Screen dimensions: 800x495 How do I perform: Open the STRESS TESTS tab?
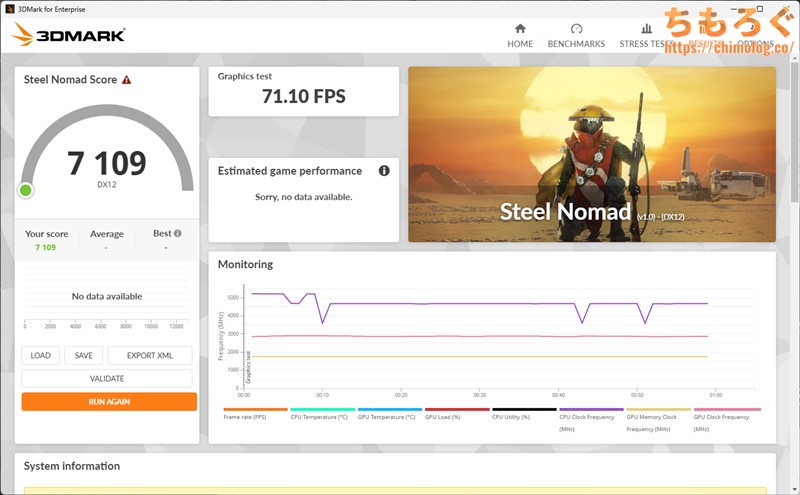coord(646,36)
